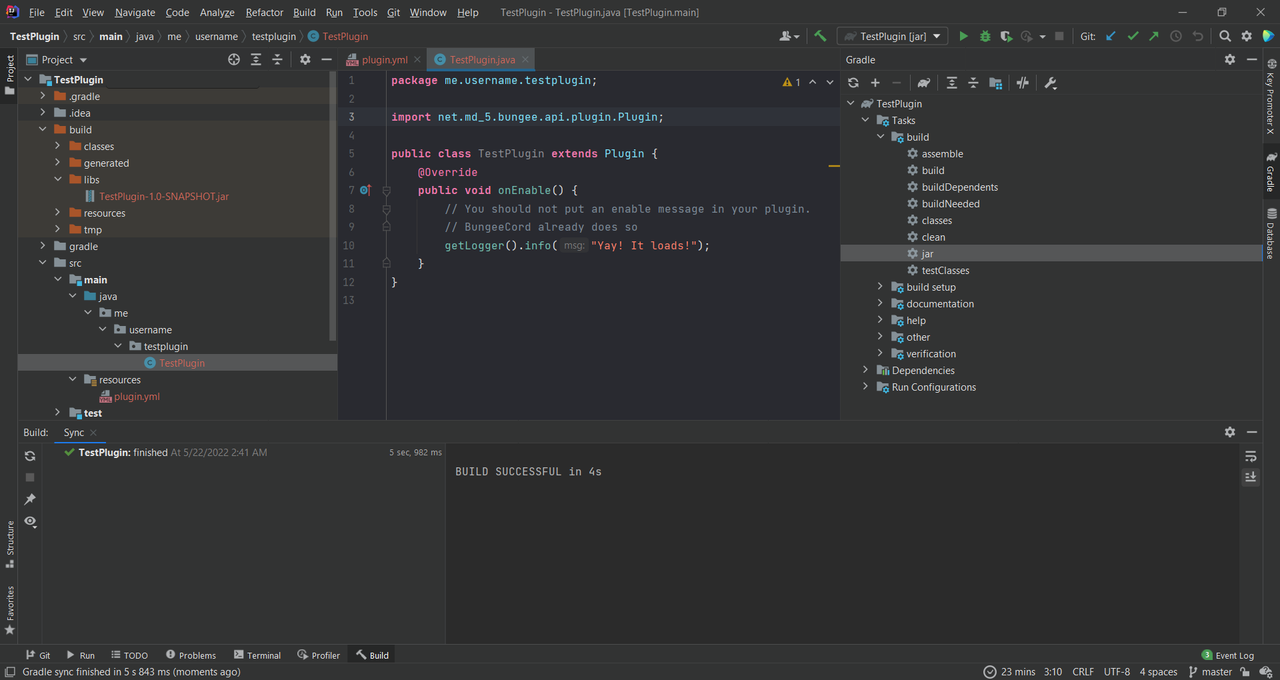
Task: Reload all Gradle projects with the sync icon
Action: click(854, 82)
